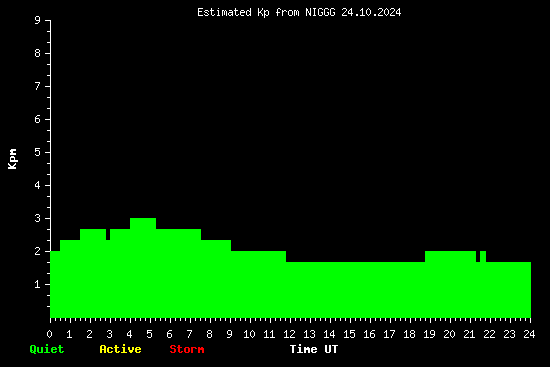Click hour 12 on the time axis

click(x=289, y=334)
